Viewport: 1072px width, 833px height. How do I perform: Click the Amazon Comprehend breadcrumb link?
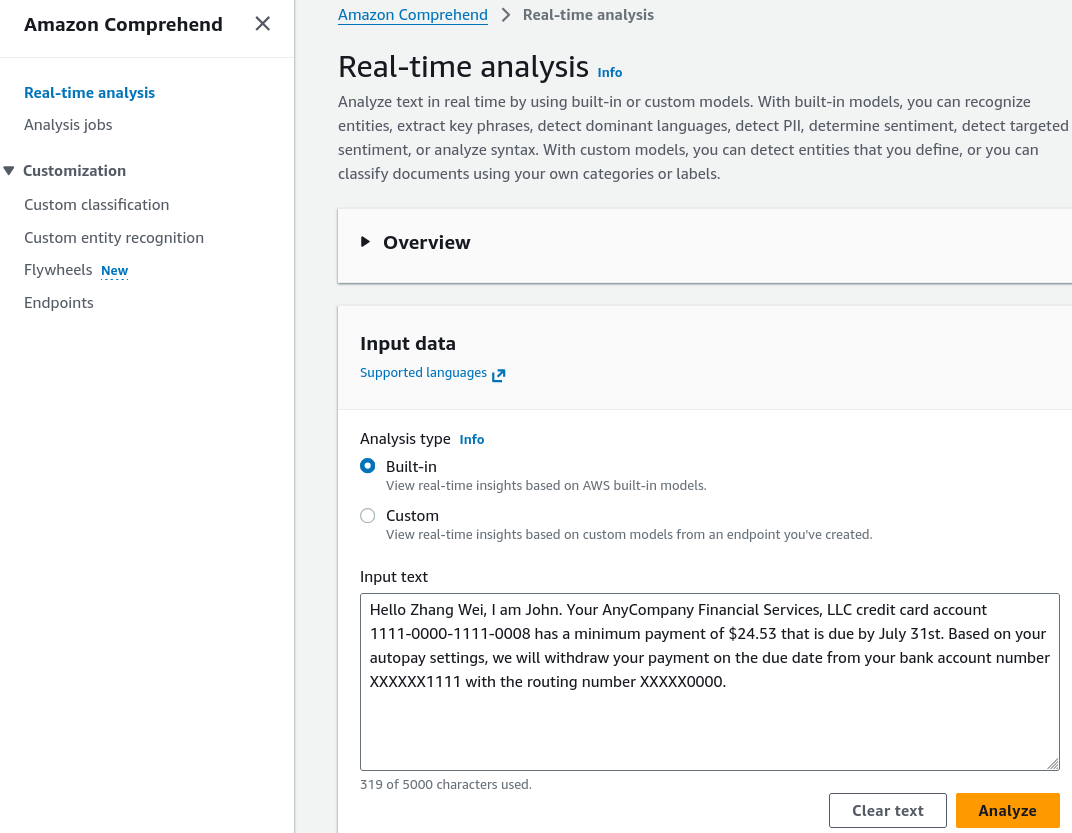412,14
